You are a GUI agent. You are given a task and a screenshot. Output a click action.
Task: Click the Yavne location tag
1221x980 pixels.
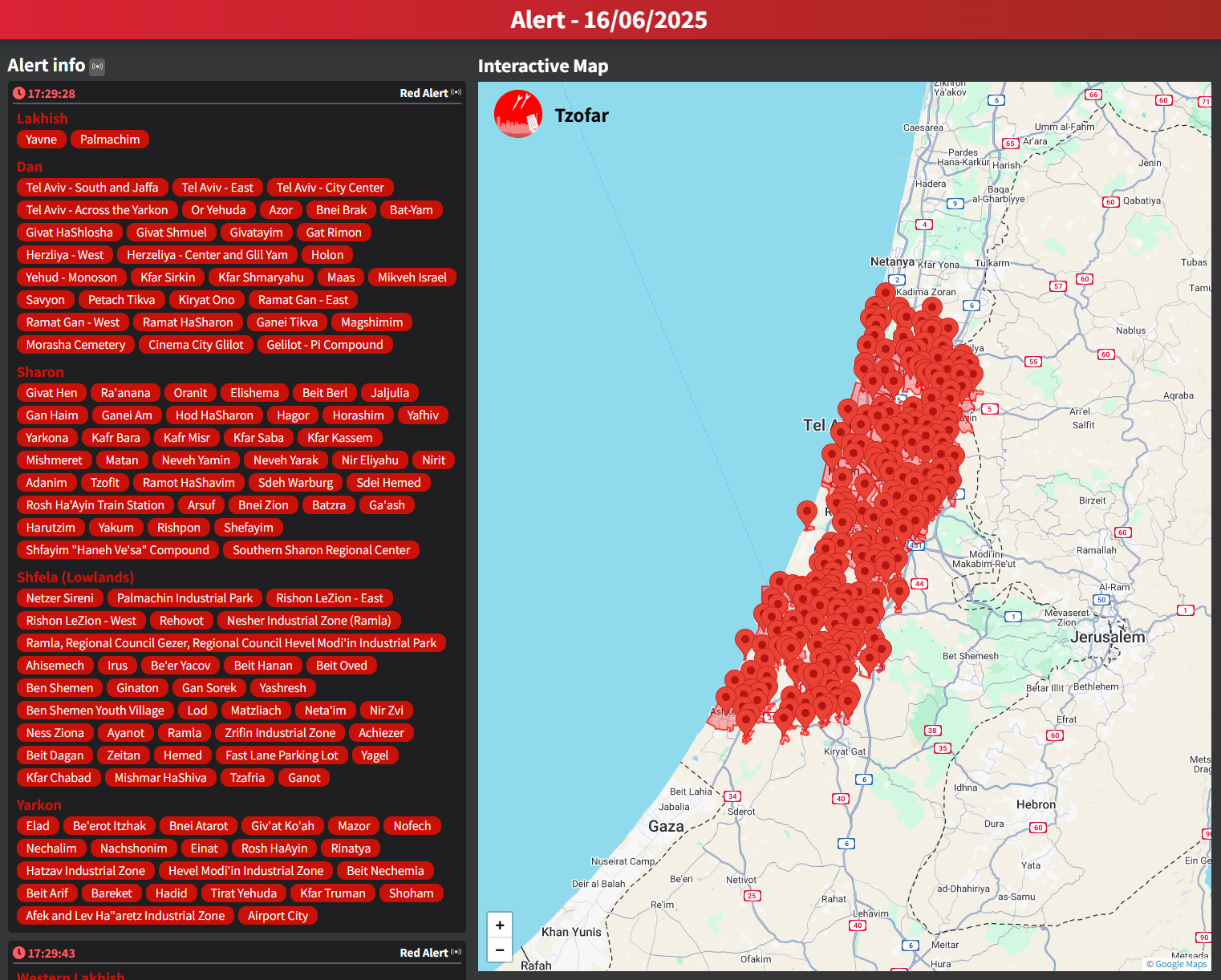[x=42, y=140]
